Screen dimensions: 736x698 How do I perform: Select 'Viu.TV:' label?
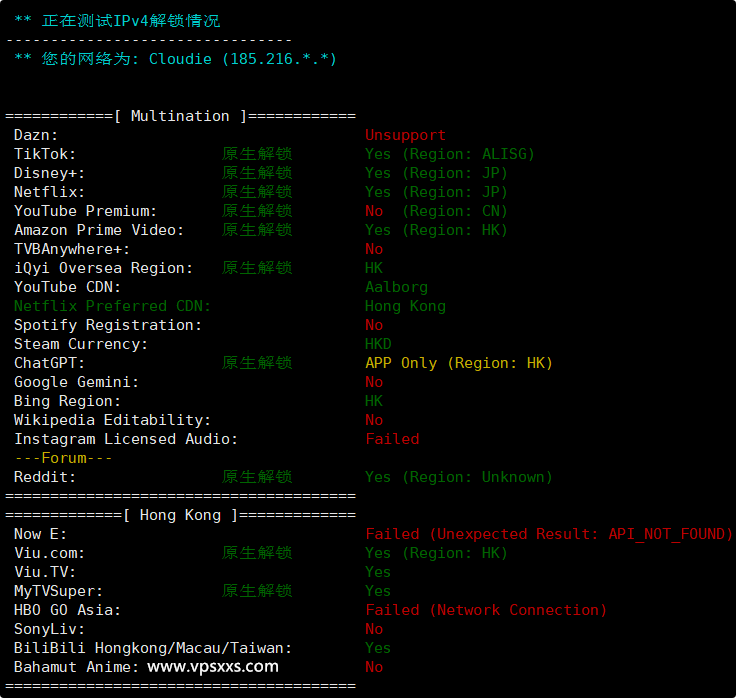(45, 572)
